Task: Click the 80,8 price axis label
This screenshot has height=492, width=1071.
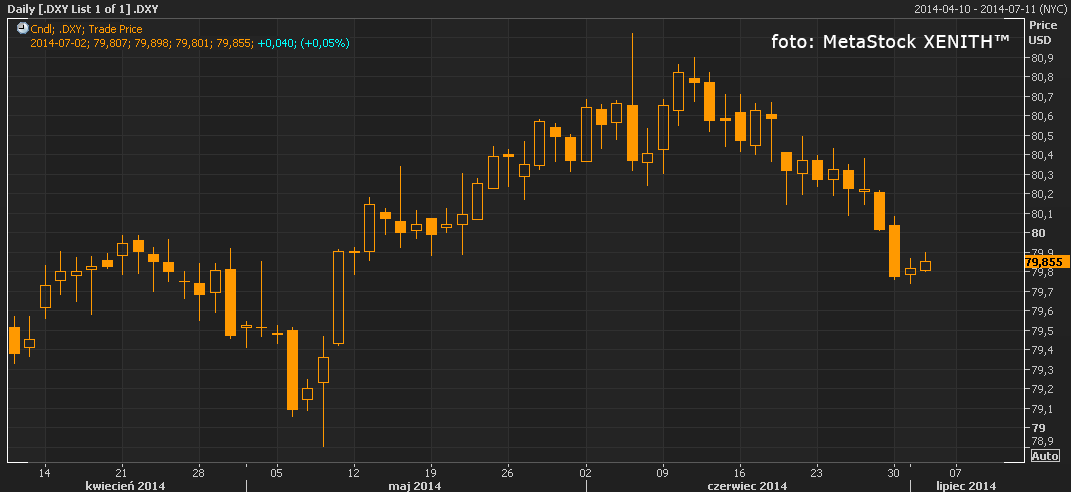Action: [1041, 77]
